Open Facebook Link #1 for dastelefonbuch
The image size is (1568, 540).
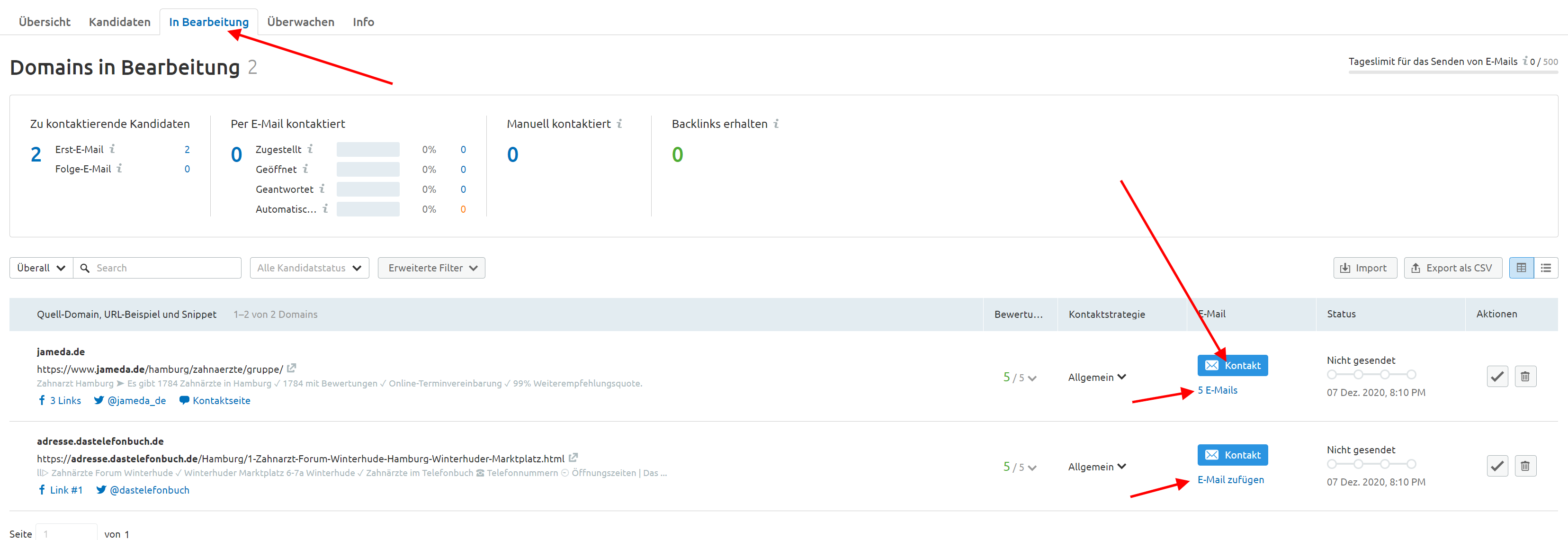pyautogui.click(x=60, y=489)
